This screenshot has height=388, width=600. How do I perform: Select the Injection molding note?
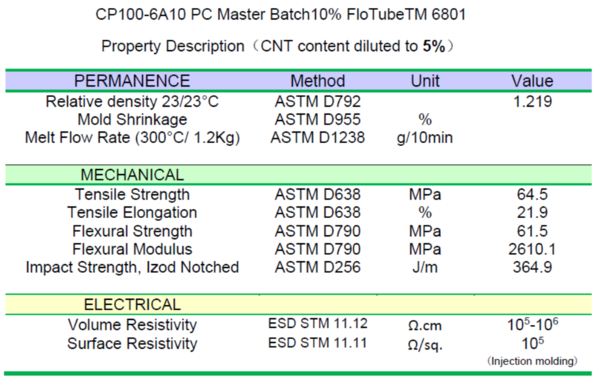pos(532,361)
